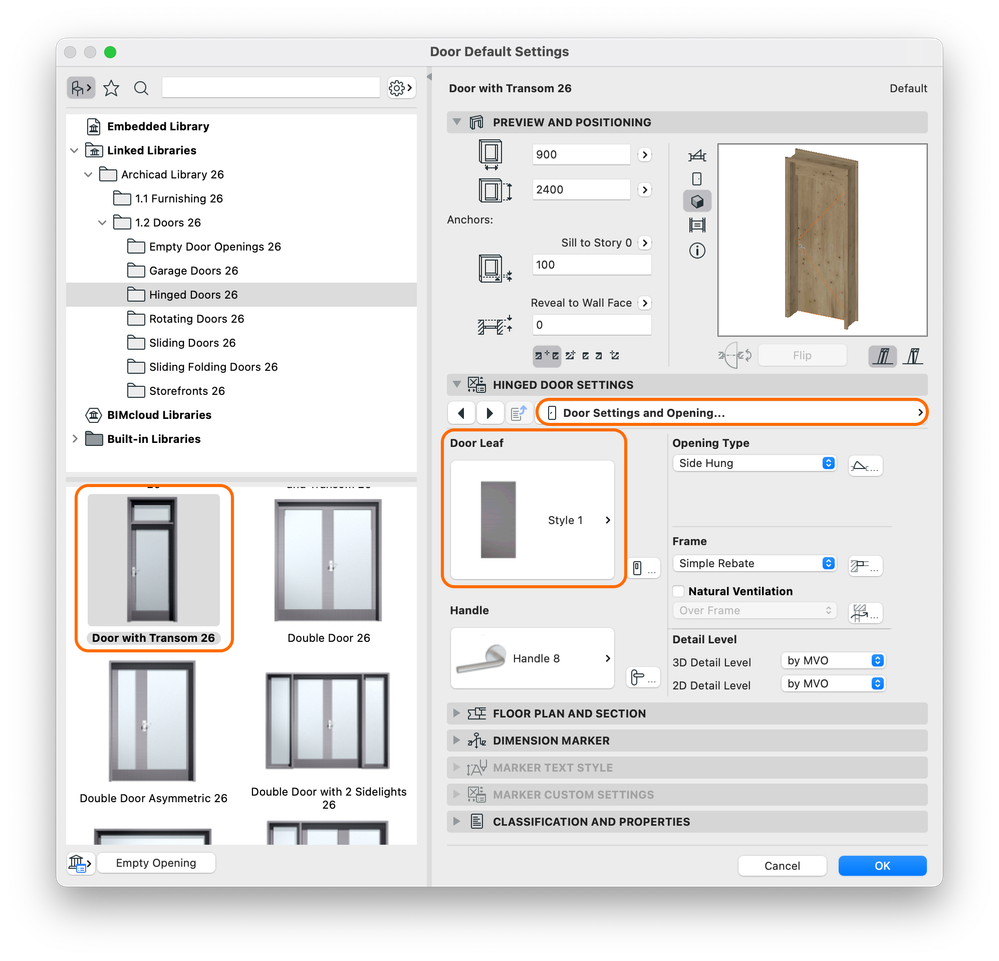Collapse the 1.2 Doors 26 folder

[x=103, y=222]
